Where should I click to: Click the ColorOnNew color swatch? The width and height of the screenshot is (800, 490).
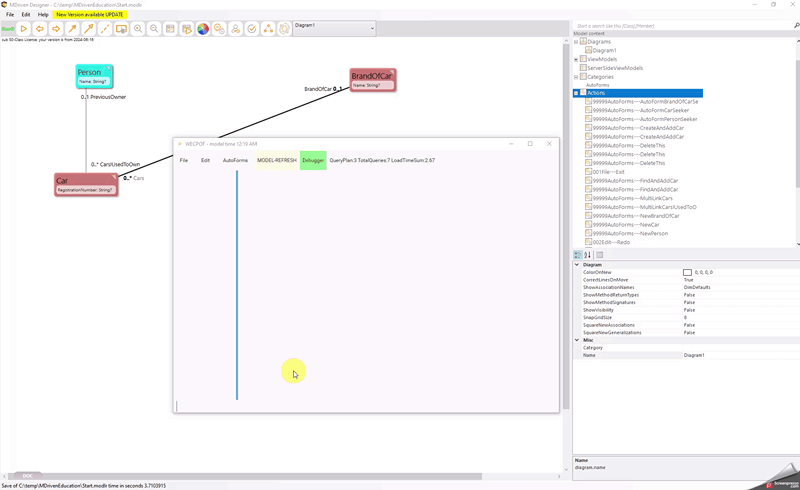[x=688, y=272]
